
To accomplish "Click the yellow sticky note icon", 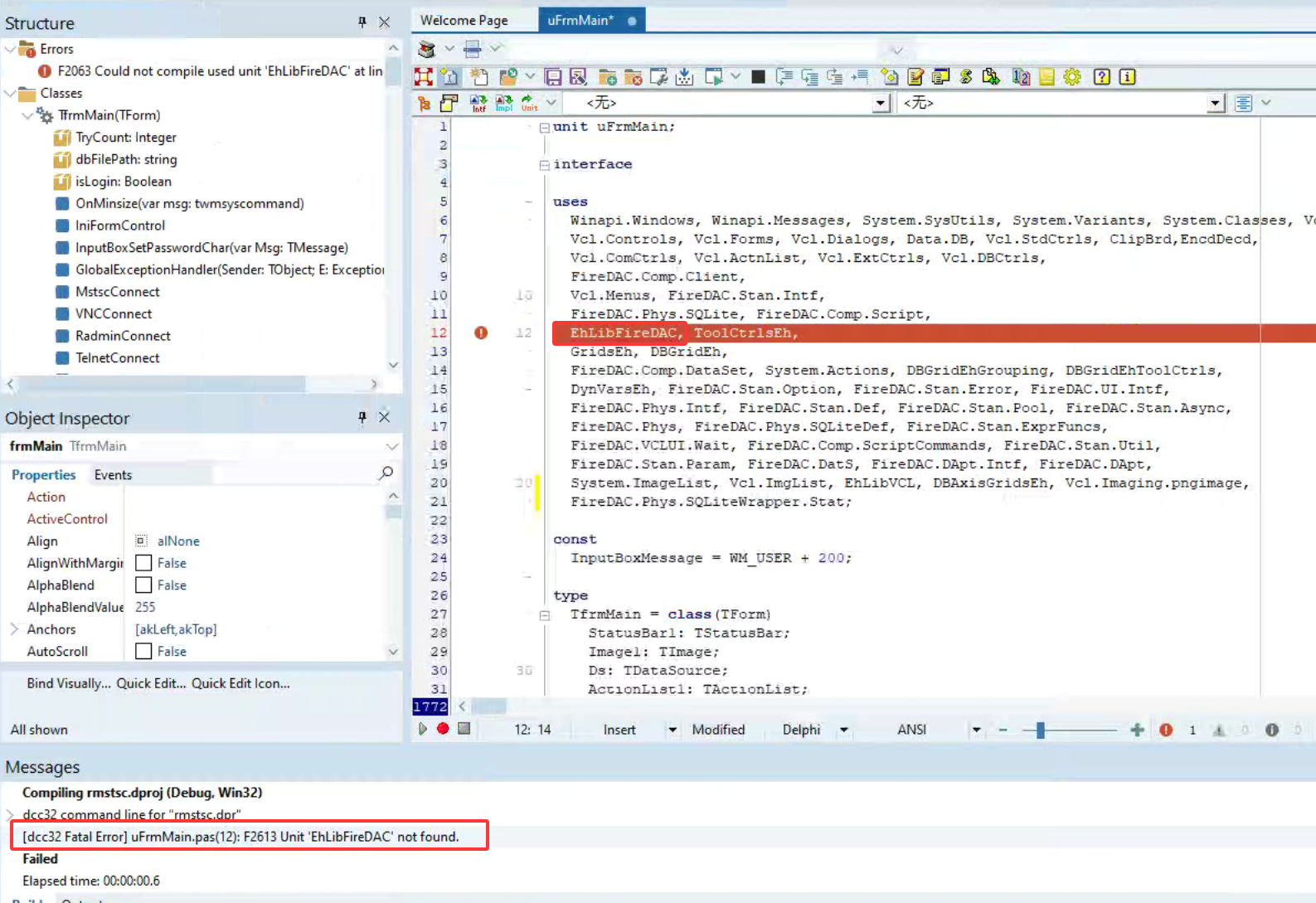I will (x=1046, y=77).
